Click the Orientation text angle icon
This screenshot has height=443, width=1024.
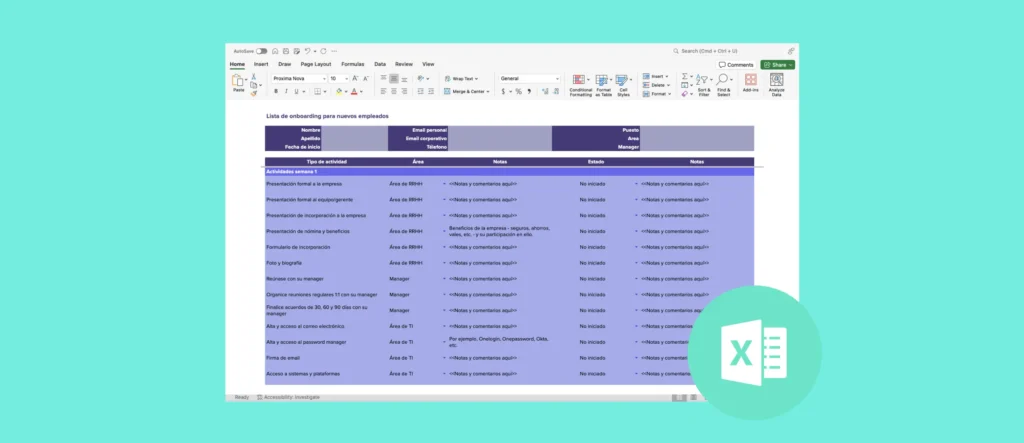pyautogui.click(x=421, y=78)
